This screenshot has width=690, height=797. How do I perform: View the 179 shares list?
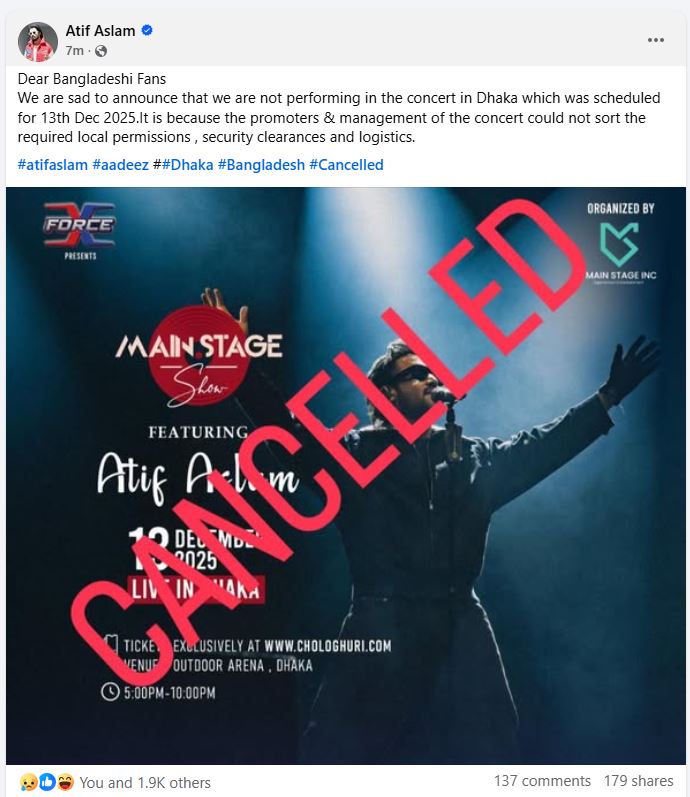(638, 781)
